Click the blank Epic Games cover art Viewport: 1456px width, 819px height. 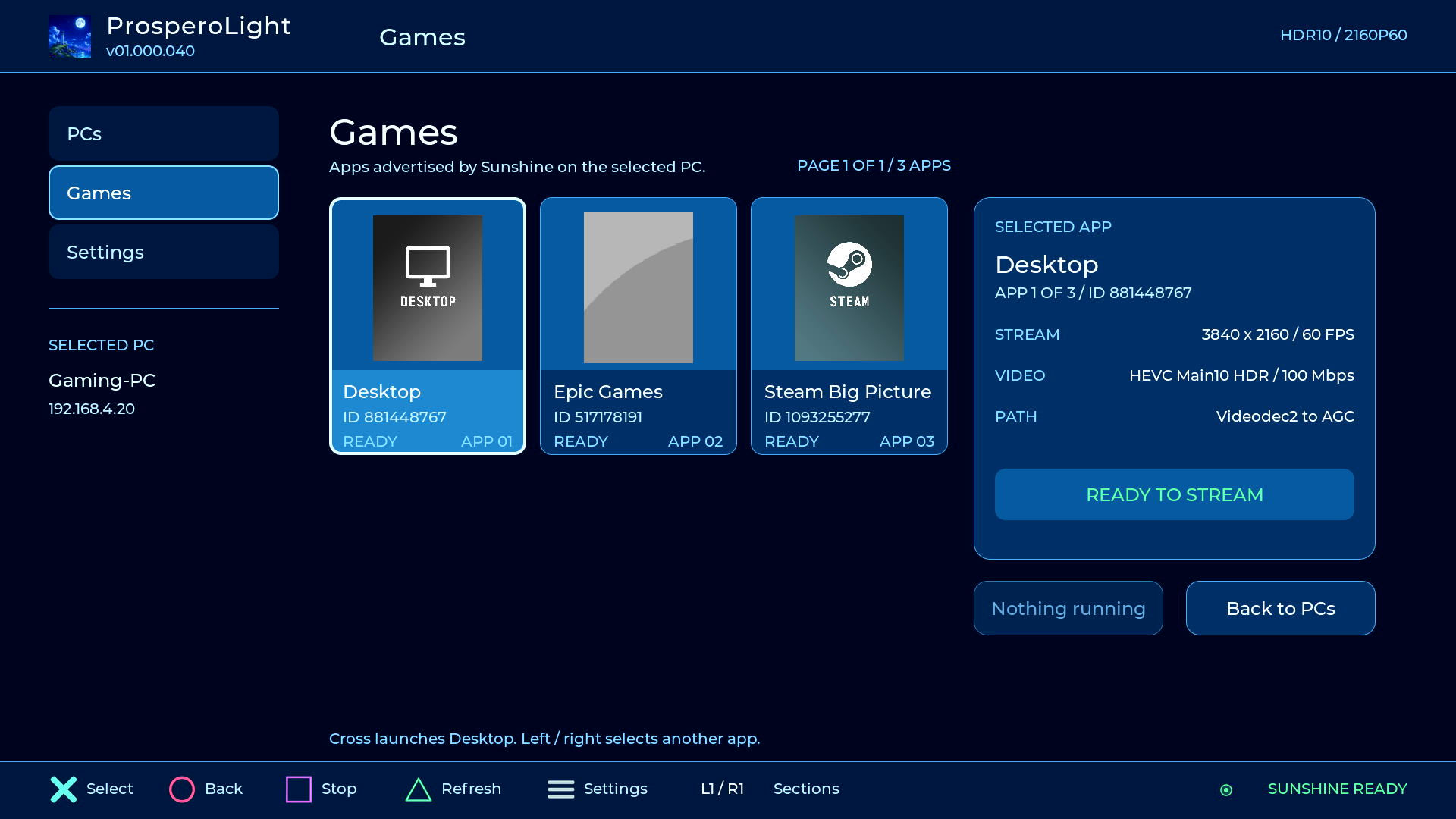tap(639, 288)
